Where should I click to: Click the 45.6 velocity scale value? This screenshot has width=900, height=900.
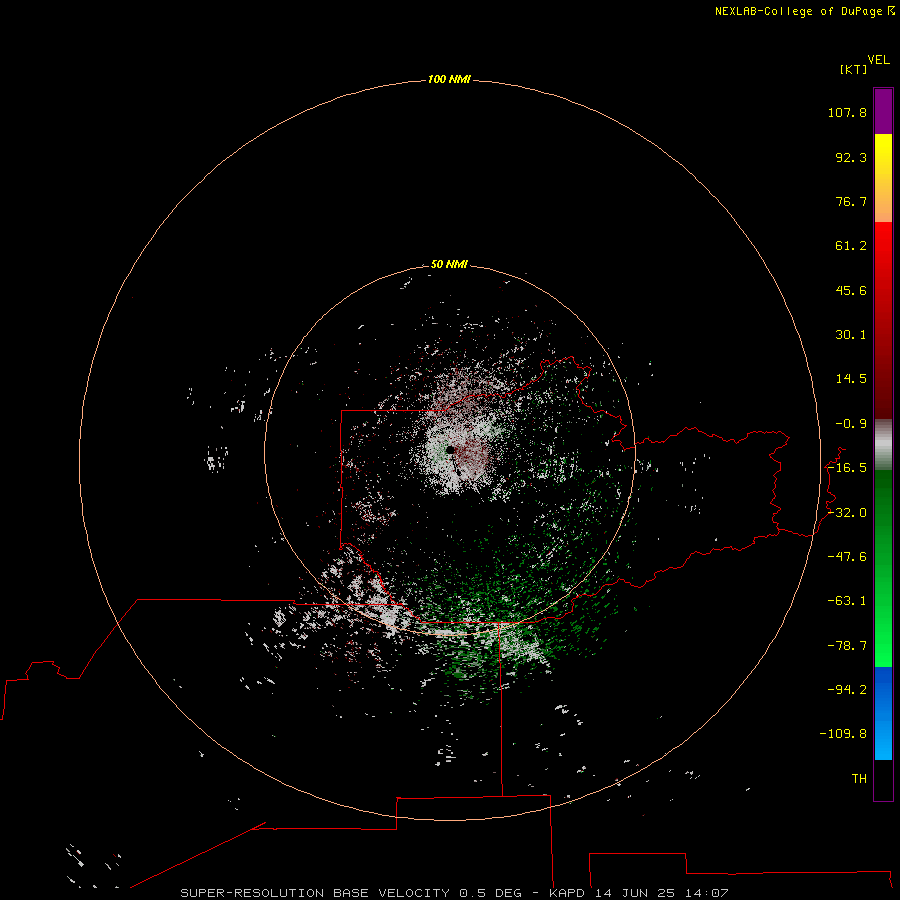pyautogui.click(x=851, y=290)
